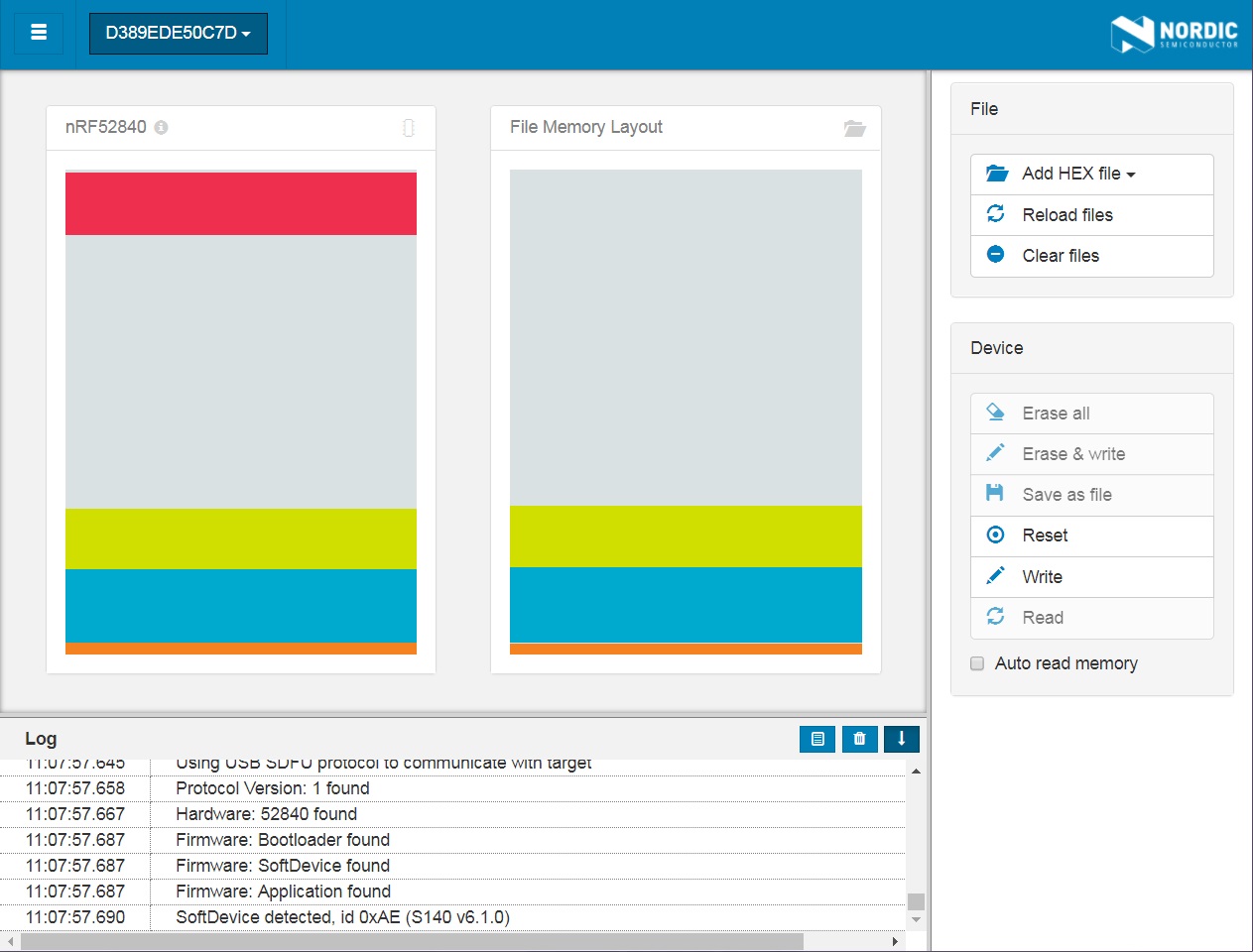The height and width of the screenshot is (952, 1253).
Task: Select the blue region in nRF52840 memory map
Action: [241, 606]
